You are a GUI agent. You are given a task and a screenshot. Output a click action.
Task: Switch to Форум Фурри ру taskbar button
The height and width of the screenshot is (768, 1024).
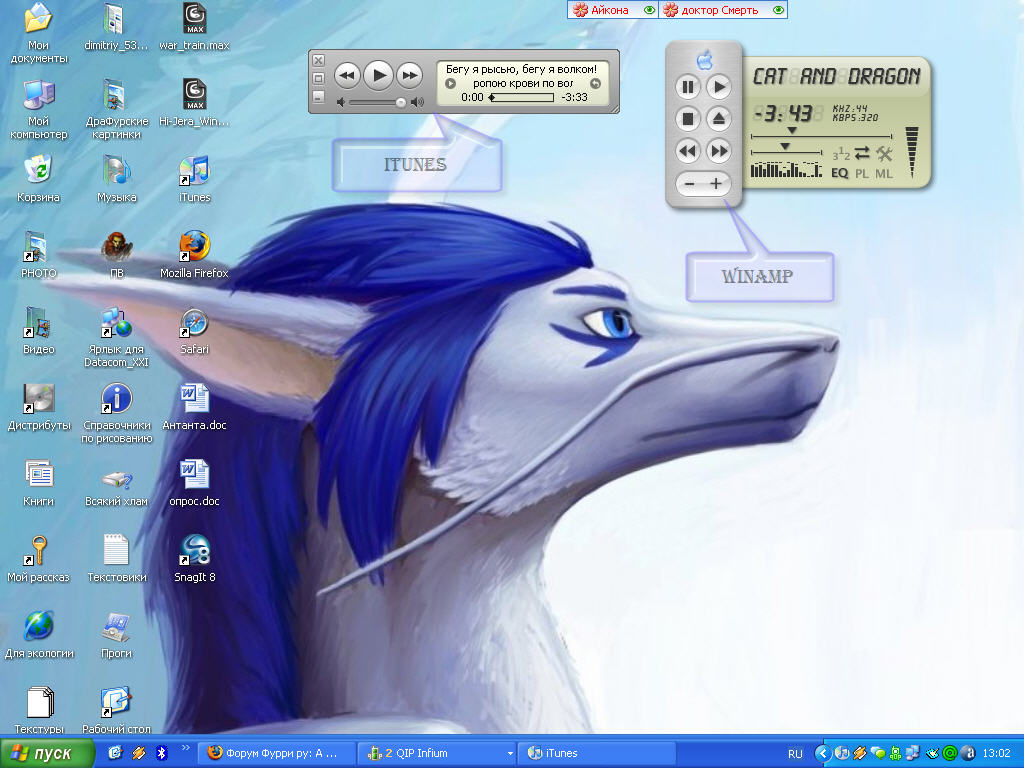[x=278, y=753]
